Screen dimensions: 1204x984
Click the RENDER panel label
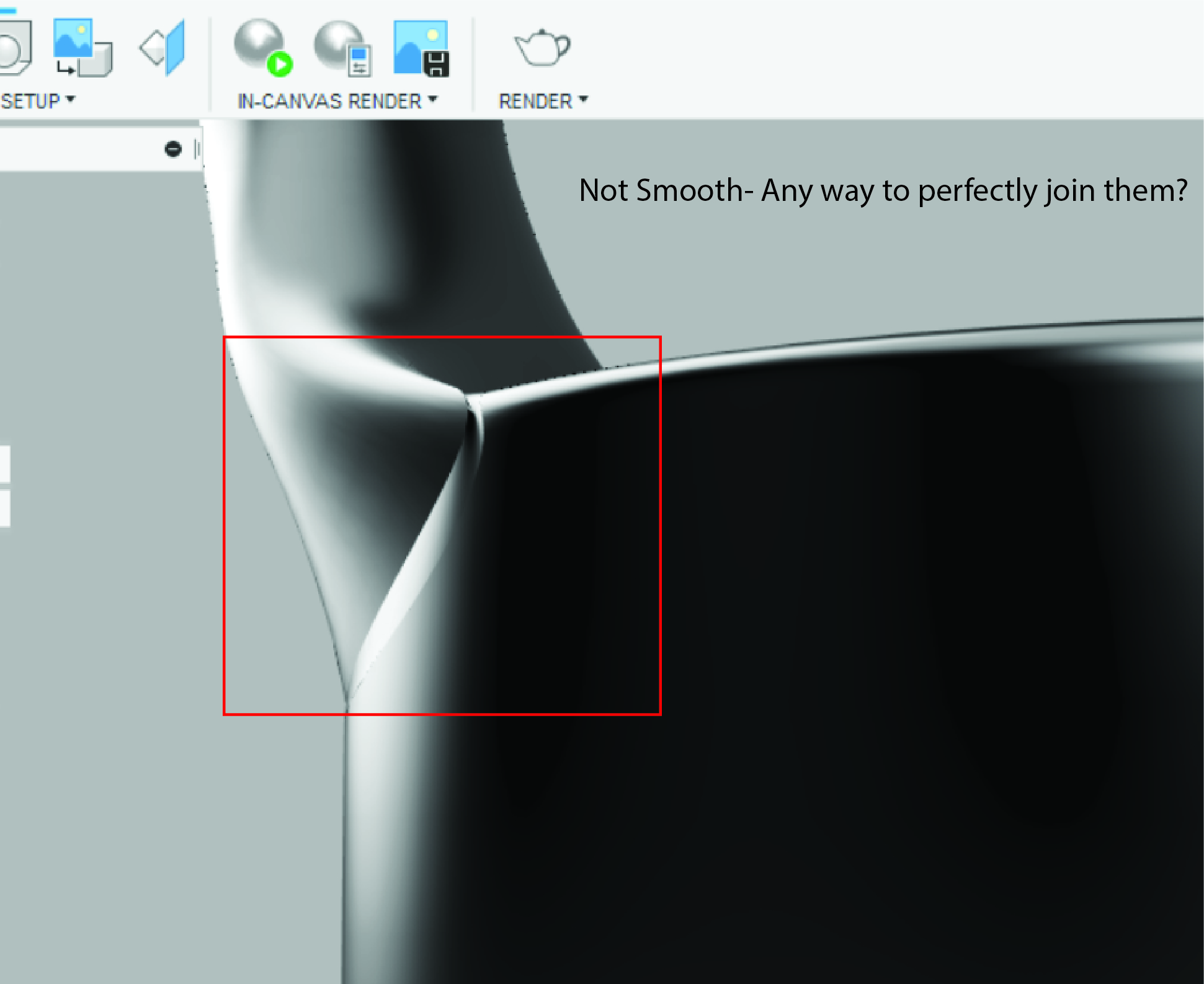click(x=535, y=100)
